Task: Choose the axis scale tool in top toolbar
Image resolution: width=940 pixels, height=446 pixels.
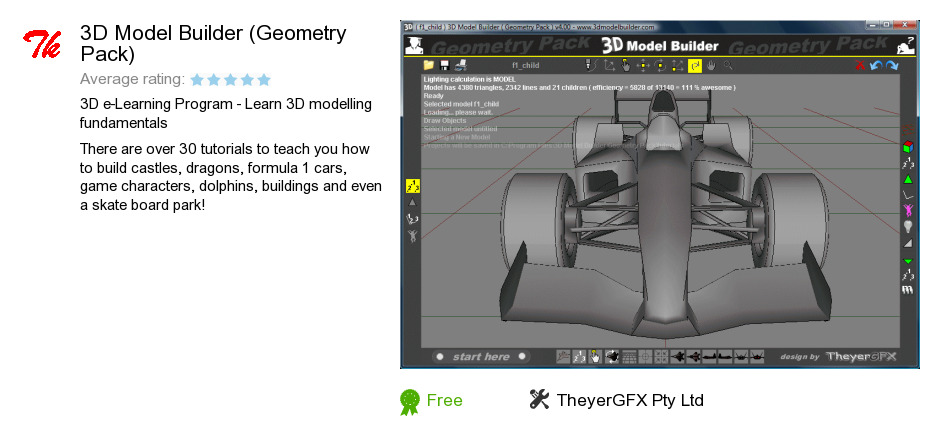Action: [609, 65]
